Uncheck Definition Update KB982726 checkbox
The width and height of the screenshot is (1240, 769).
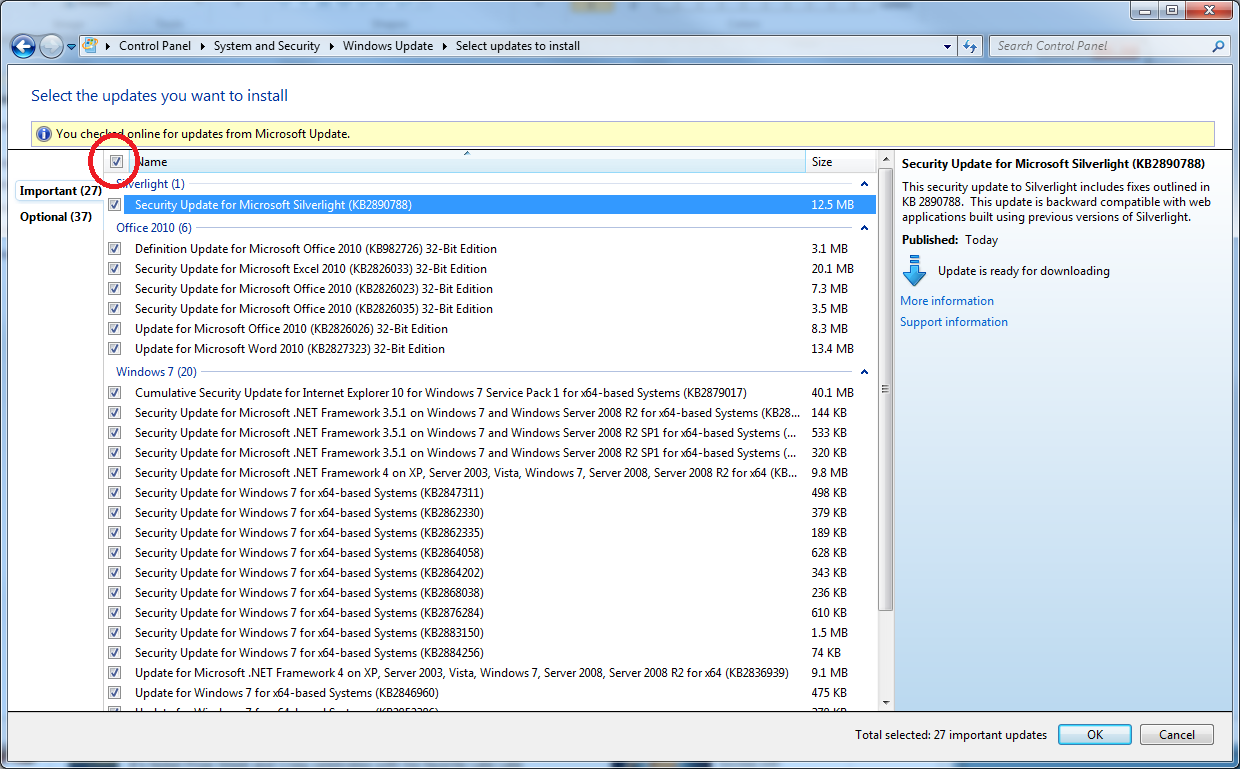[x=115, y=249]
